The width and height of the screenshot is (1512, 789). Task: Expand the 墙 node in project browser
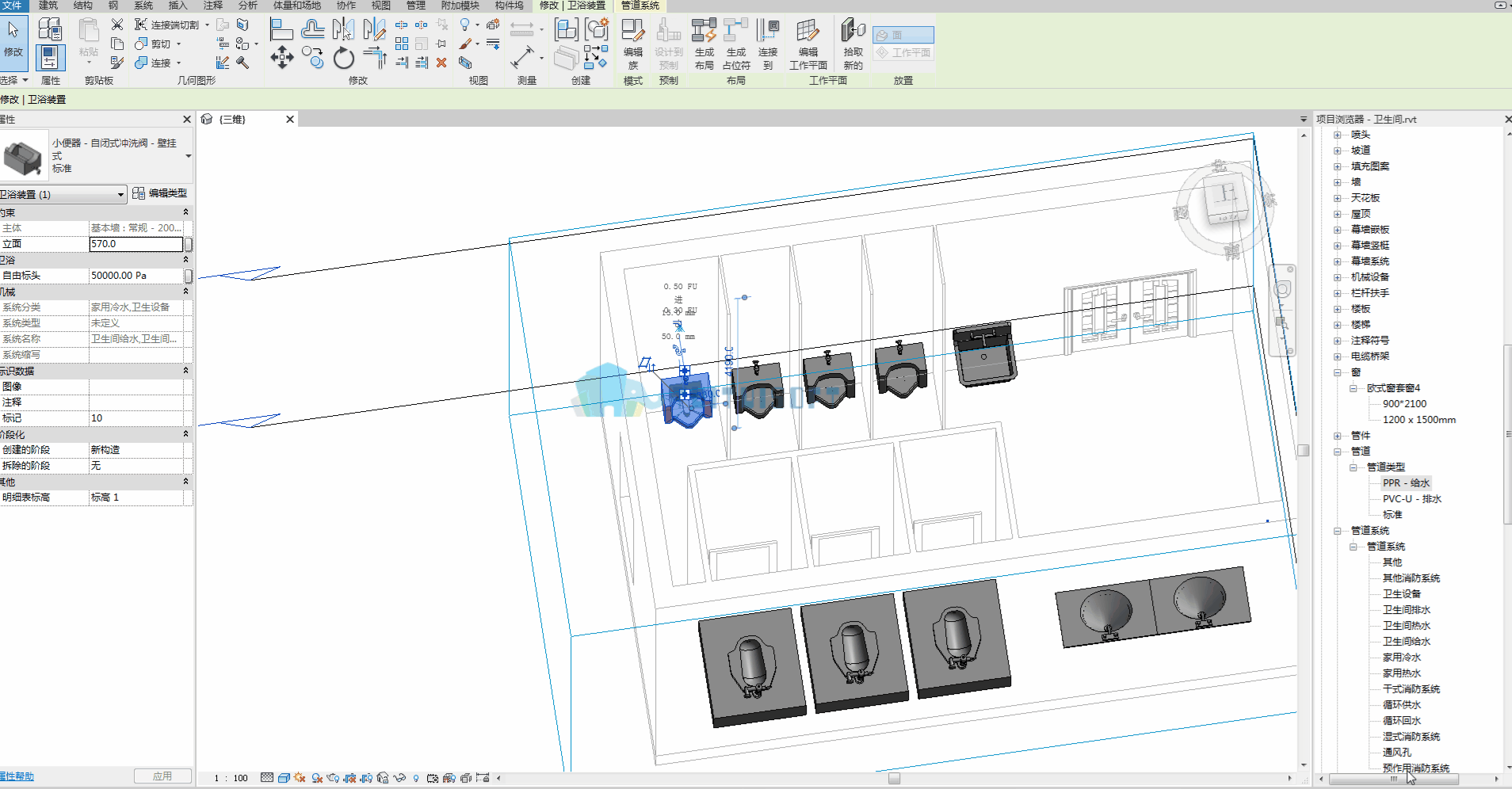[1338, 182]
